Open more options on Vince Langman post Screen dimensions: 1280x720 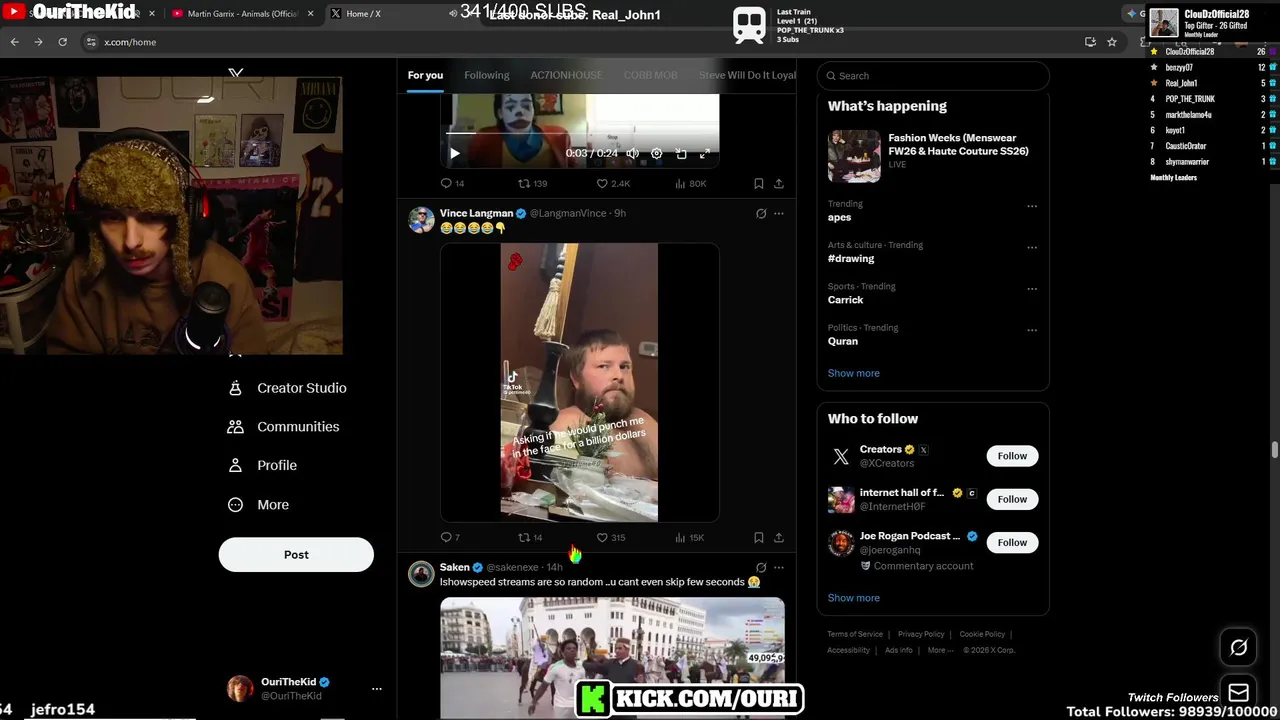(779, 213)
